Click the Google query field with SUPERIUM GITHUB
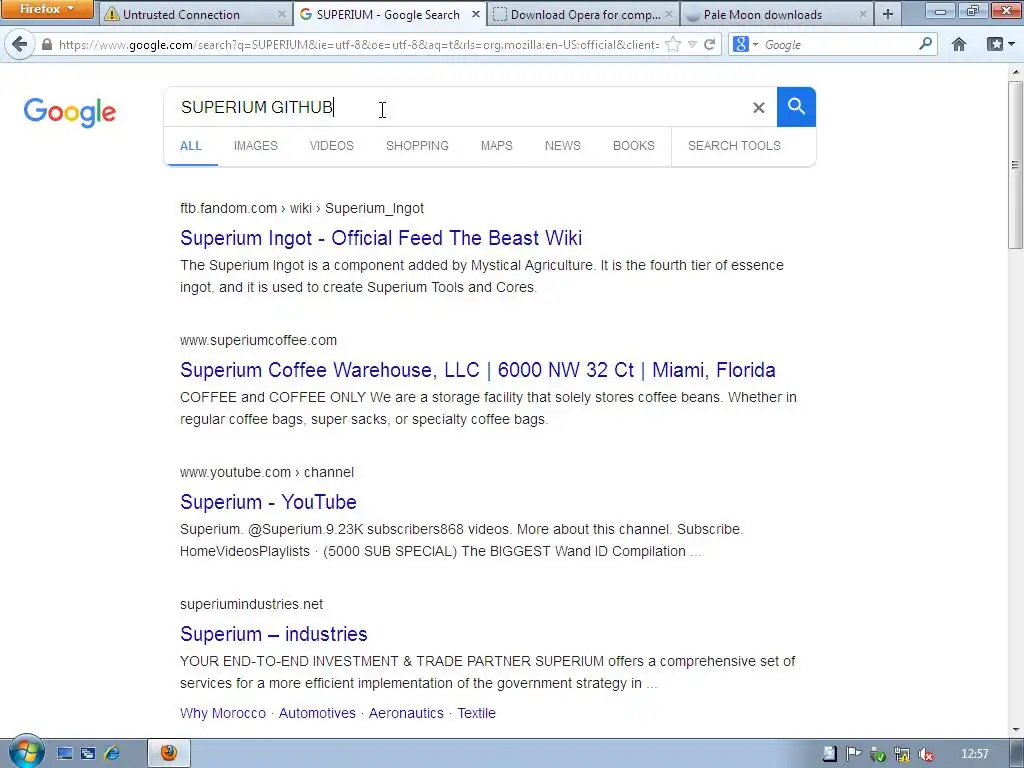The height and width of the screenshot is (768, 1024). [x=457, y=107]
